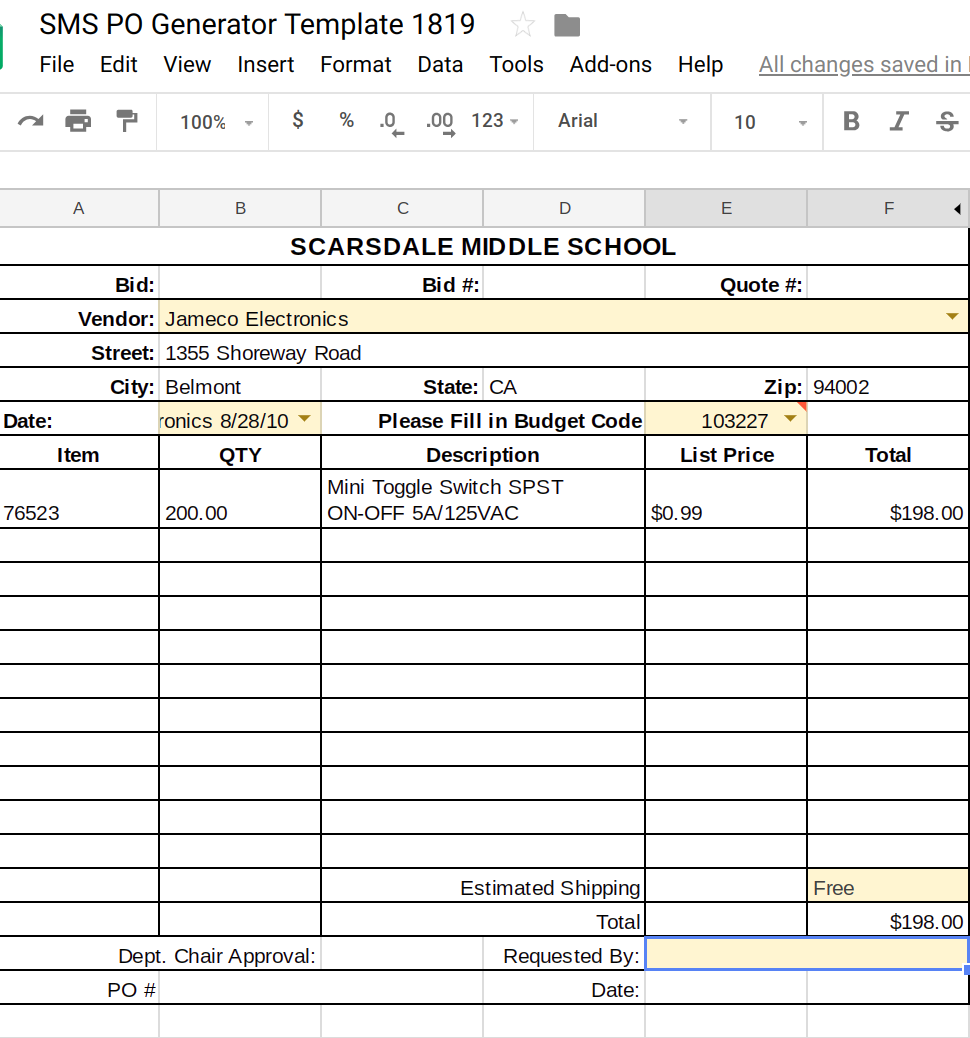This screenshot has width=970, height=1038.
Task: Click the All changes saved link
Action: (x=863, y=65)
